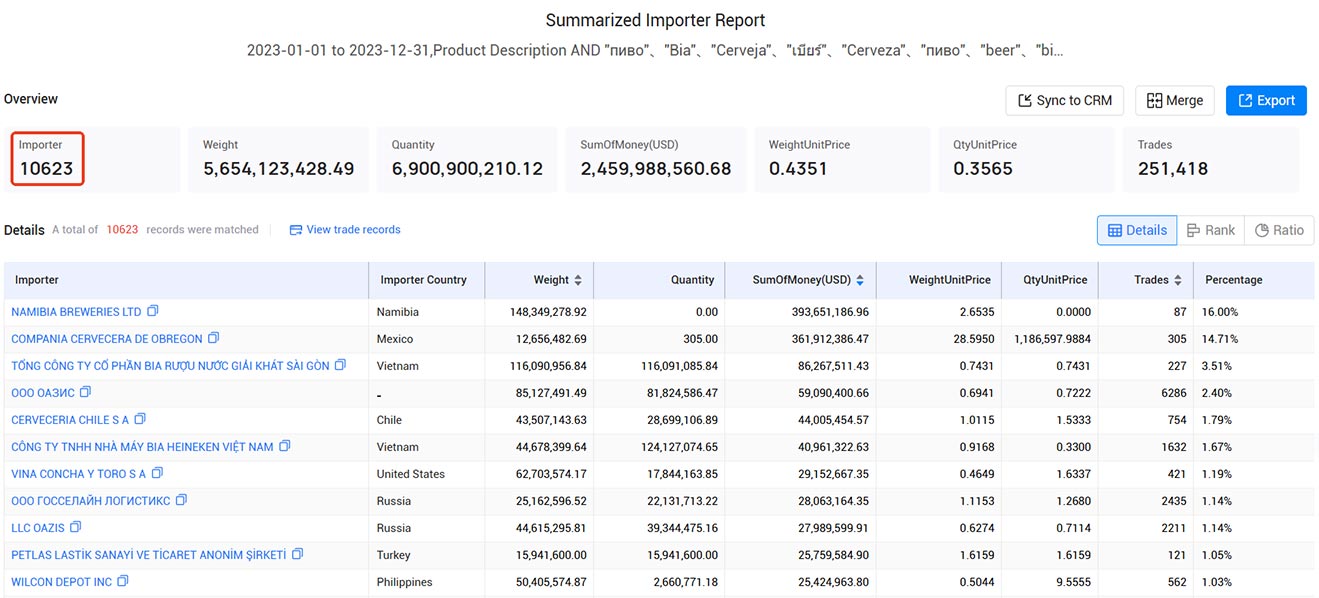Copy icon next to COMPANIA CERVECERA DE OBREGON

pyautogui.click(x=214, y=338)
